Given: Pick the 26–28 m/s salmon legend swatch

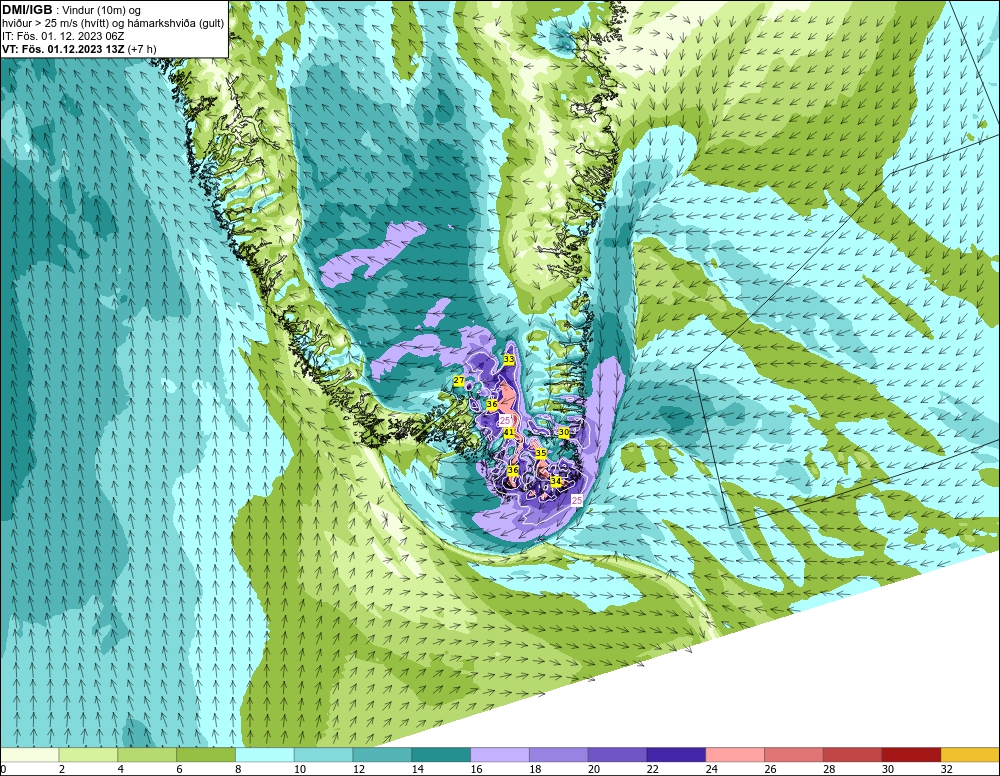Looking at the screenshot, I should pos(793,755).
